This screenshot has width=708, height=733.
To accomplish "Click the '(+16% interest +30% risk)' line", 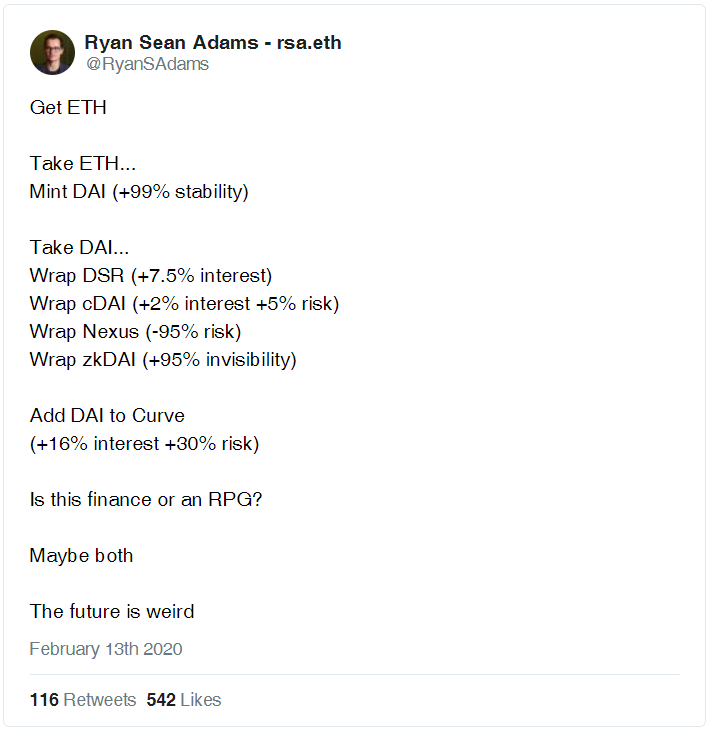I will click(x=144, y=444).
